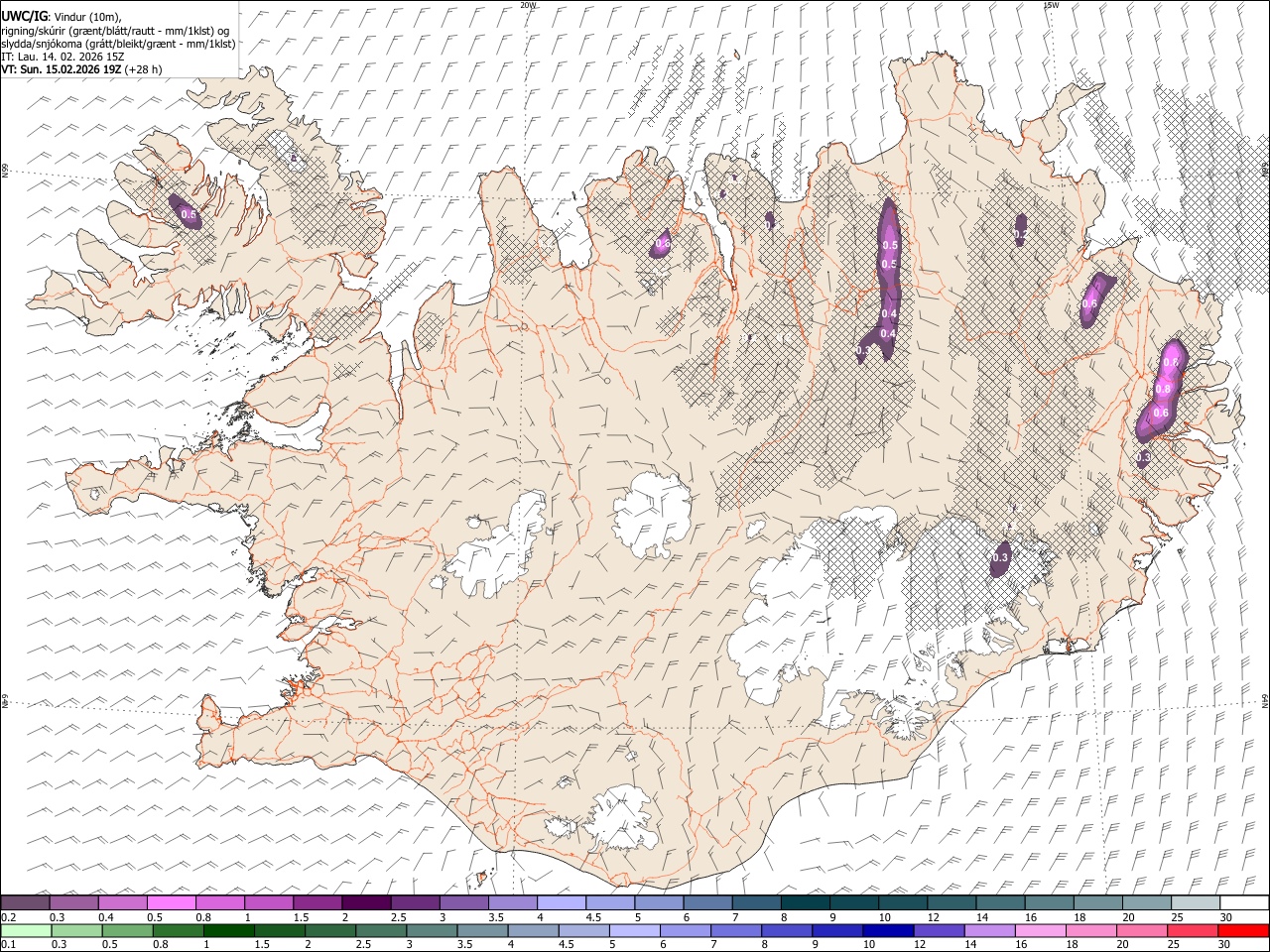Click the 0.3 snow patch on Vatnajökull's north edge
The image size is (1270, 952).
click(x=1001, y=558)
